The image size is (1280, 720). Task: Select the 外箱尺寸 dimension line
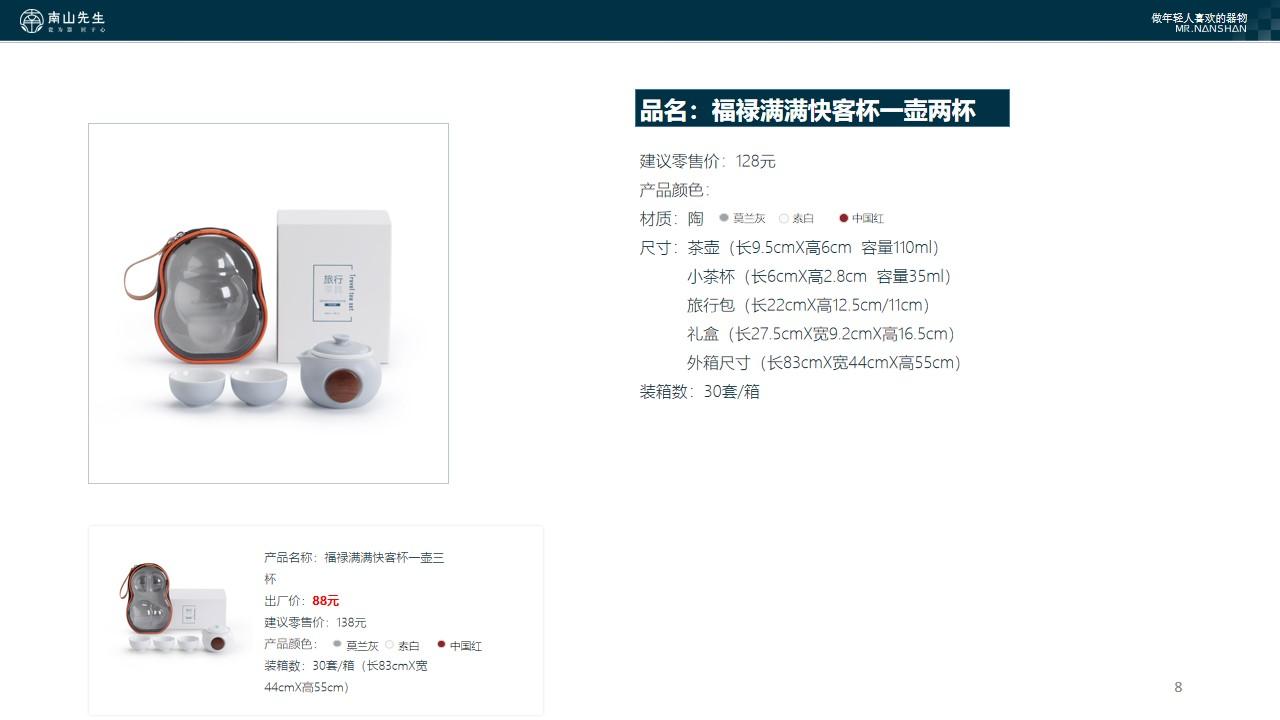824,363
